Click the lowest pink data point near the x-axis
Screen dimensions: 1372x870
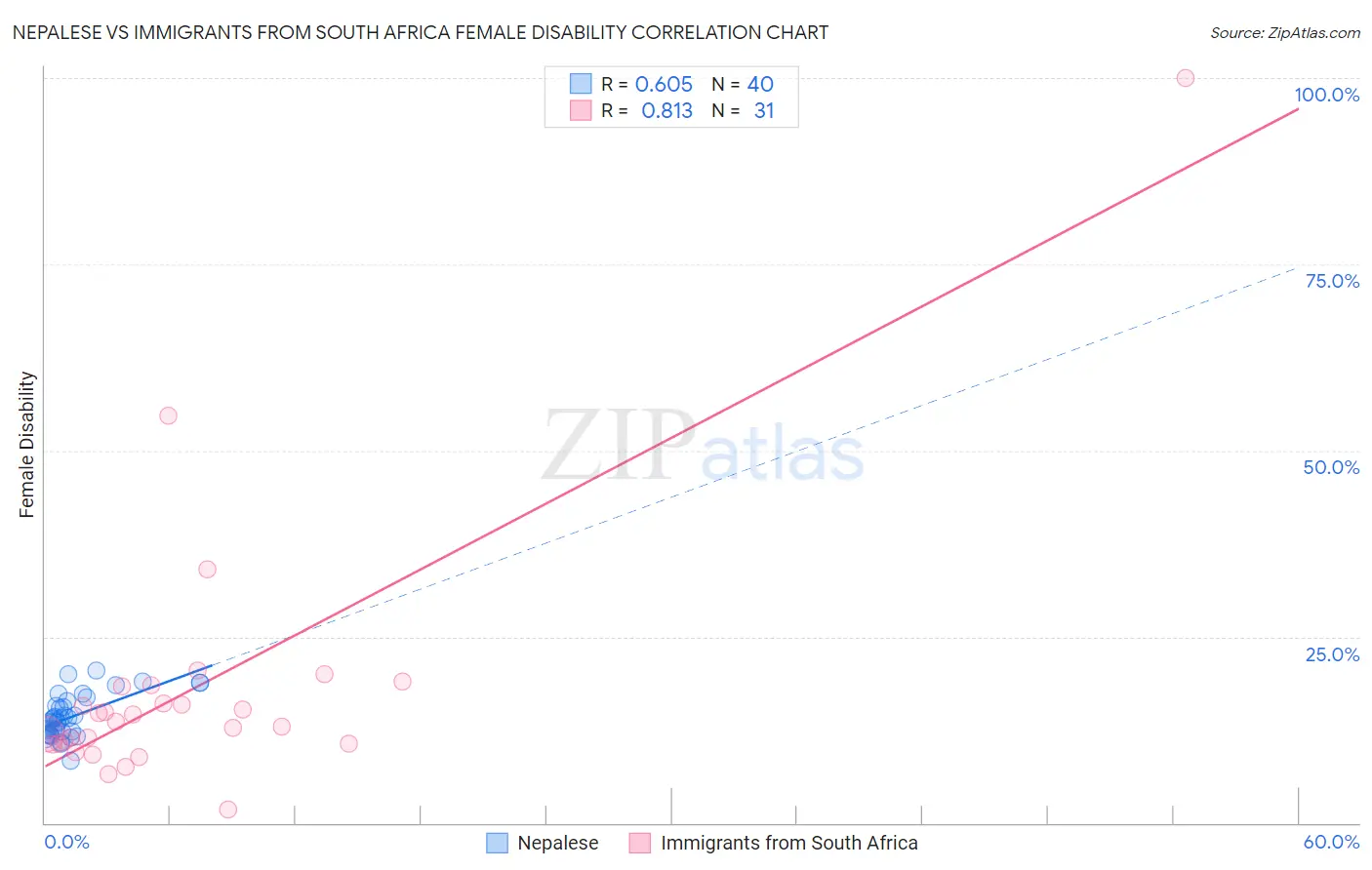pos(228,810)
